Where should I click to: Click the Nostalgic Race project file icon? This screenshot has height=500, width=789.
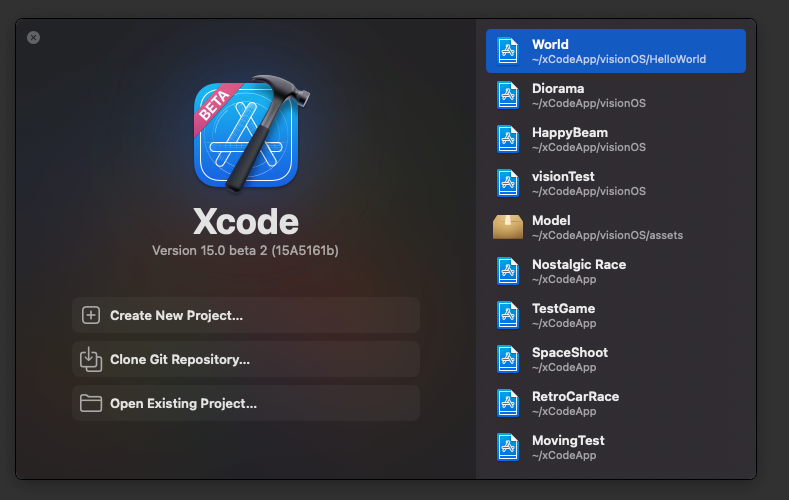pos(508,271)
